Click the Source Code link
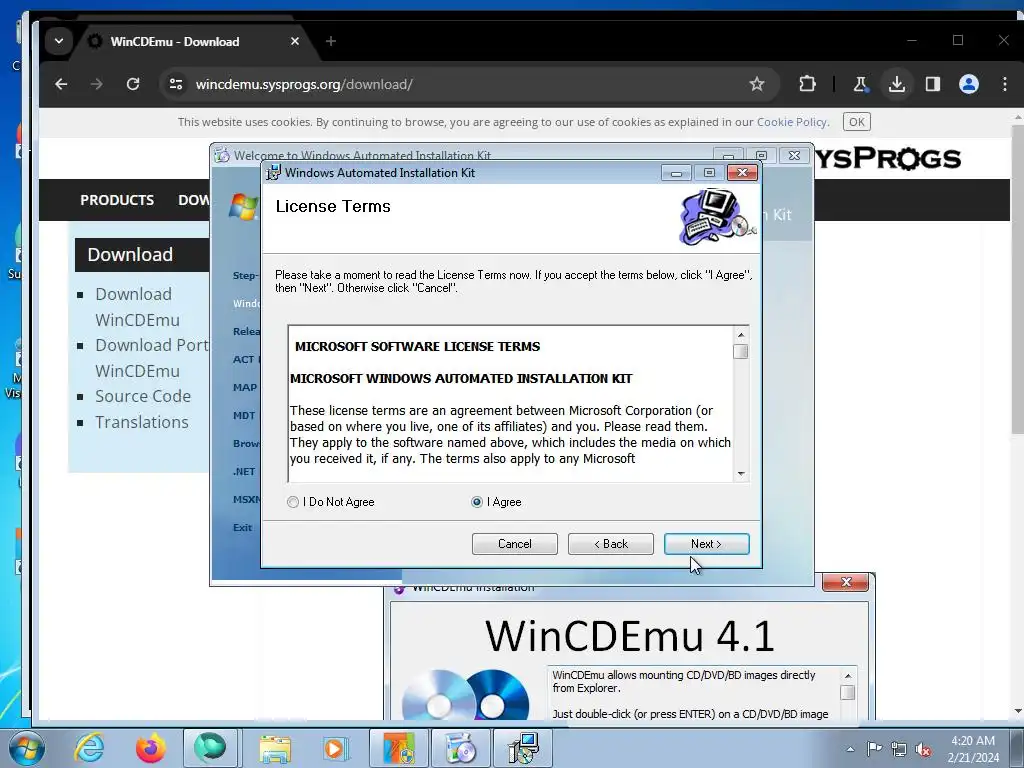Image resolution: width=1024 pixels, height=768 pixels. (143, 396)
